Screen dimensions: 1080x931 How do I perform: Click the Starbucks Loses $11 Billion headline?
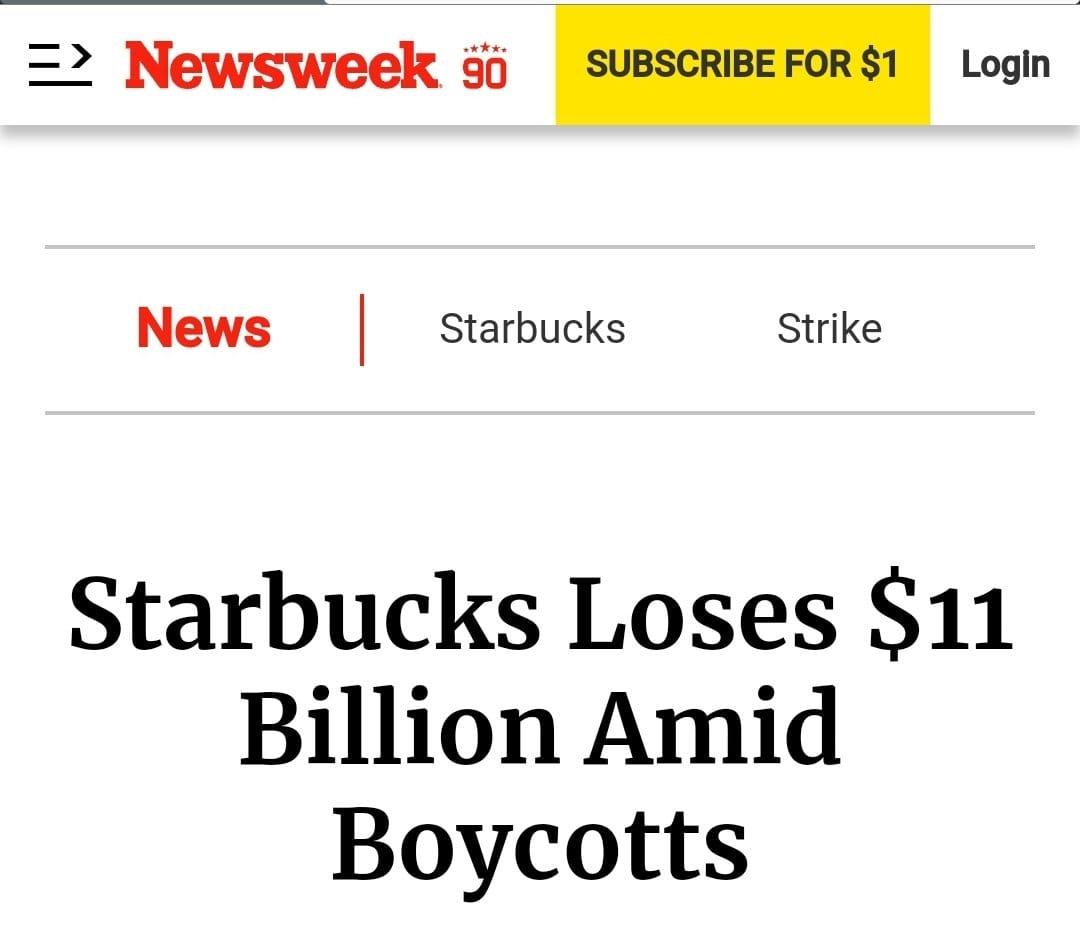click(540, 725)
